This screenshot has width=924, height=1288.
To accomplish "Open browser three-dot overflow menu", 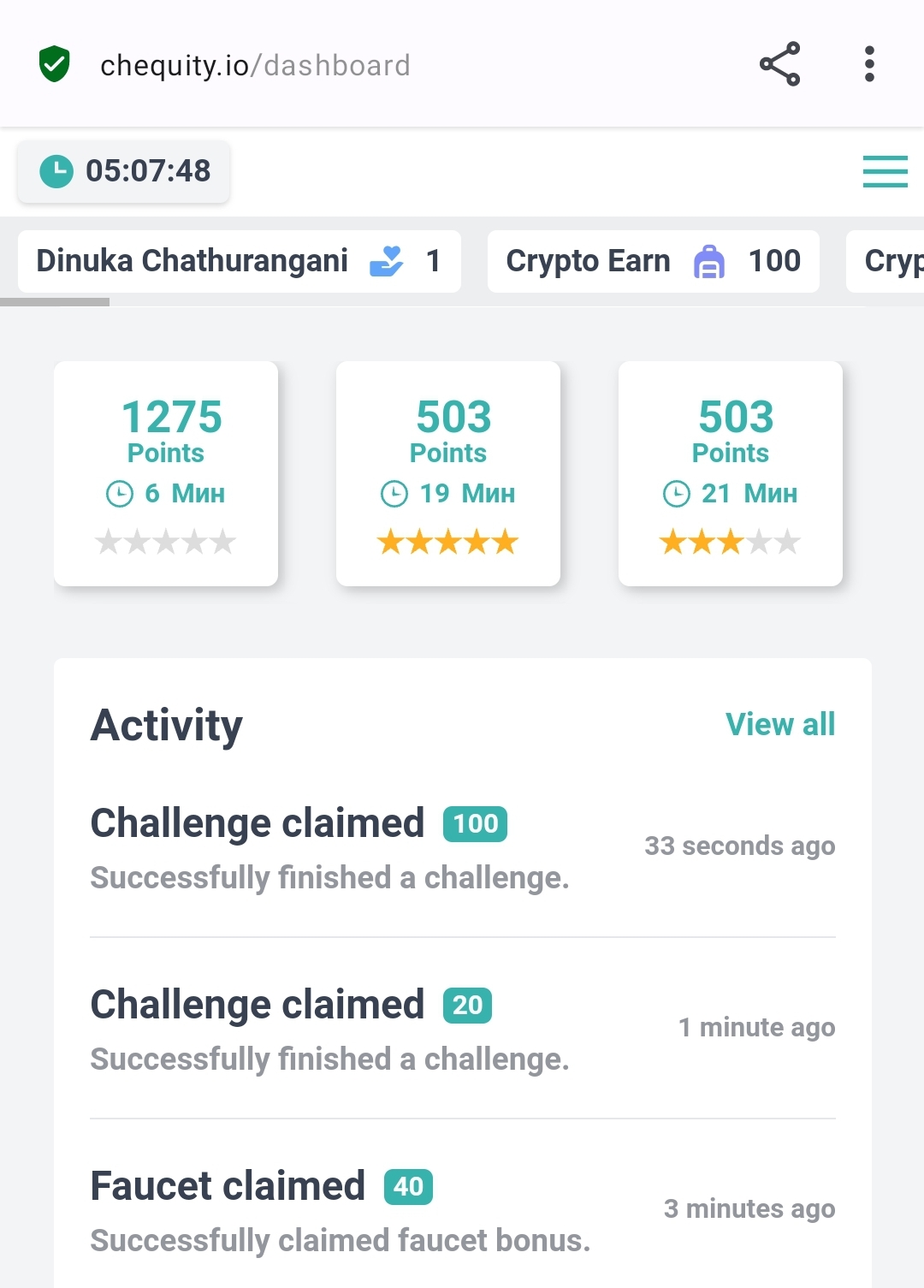I will 869,64.
